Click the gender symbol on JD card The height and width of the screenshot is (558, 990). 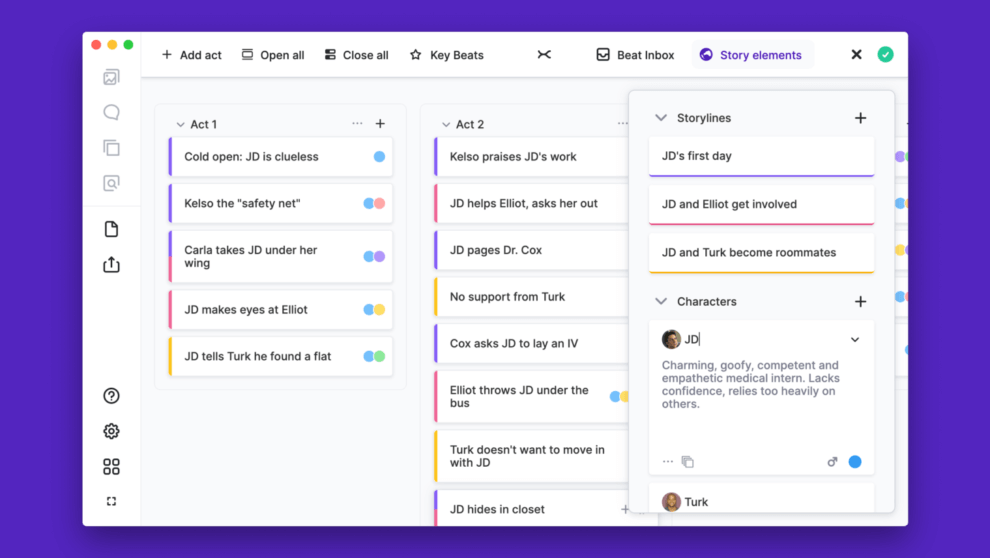click(832, 462)
